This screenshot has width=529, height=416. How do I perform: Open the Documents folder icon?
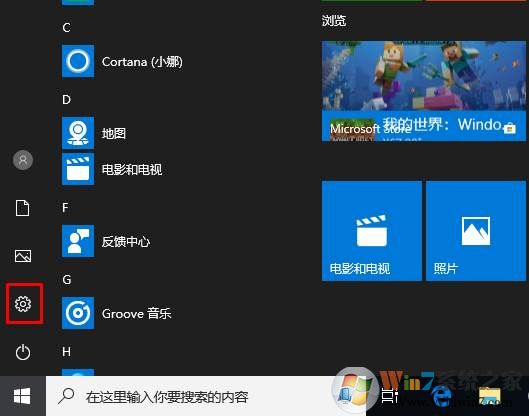click(23, 208)
